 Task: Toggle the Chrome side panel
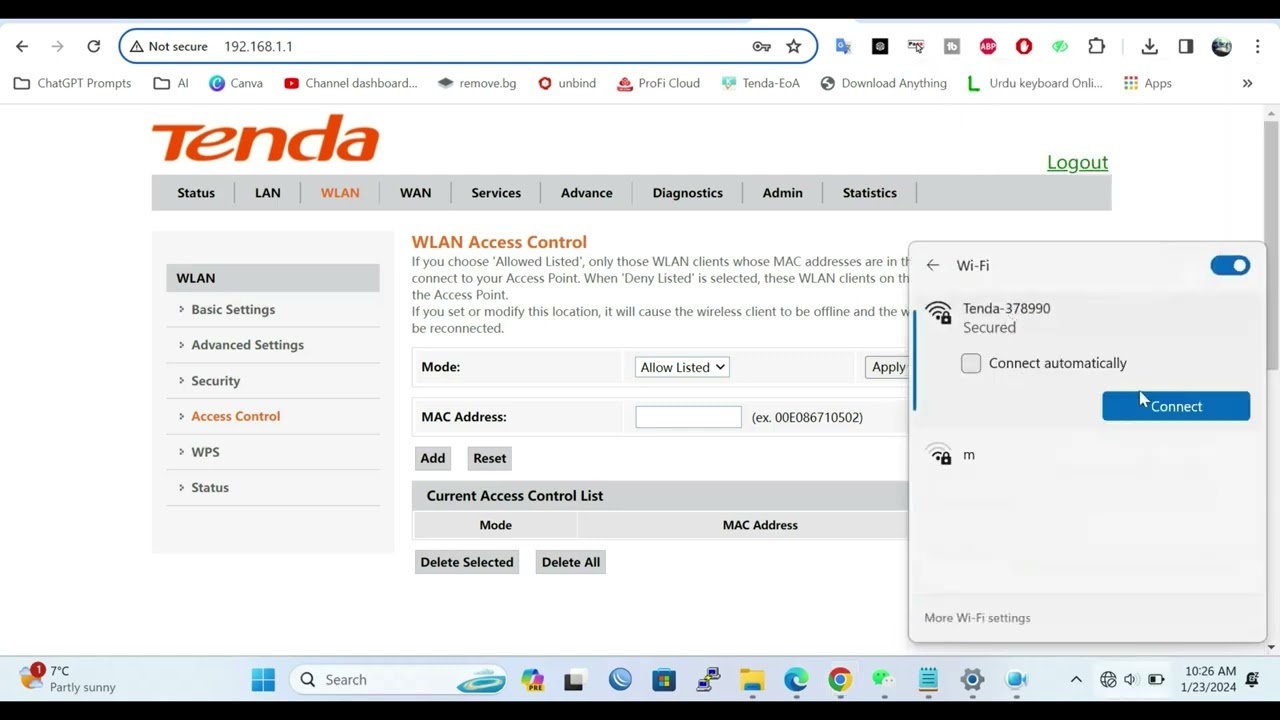[x=1186, y=46]
